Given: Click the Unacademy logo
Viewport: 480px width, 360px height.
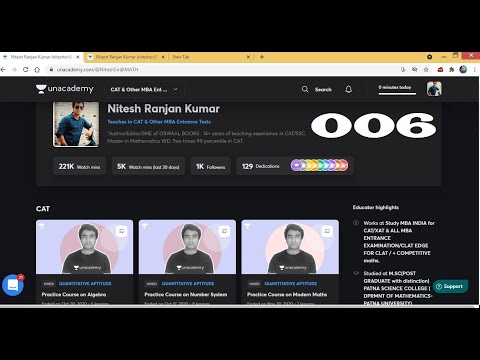Looking at the screenshot, I should pos(65,89).
